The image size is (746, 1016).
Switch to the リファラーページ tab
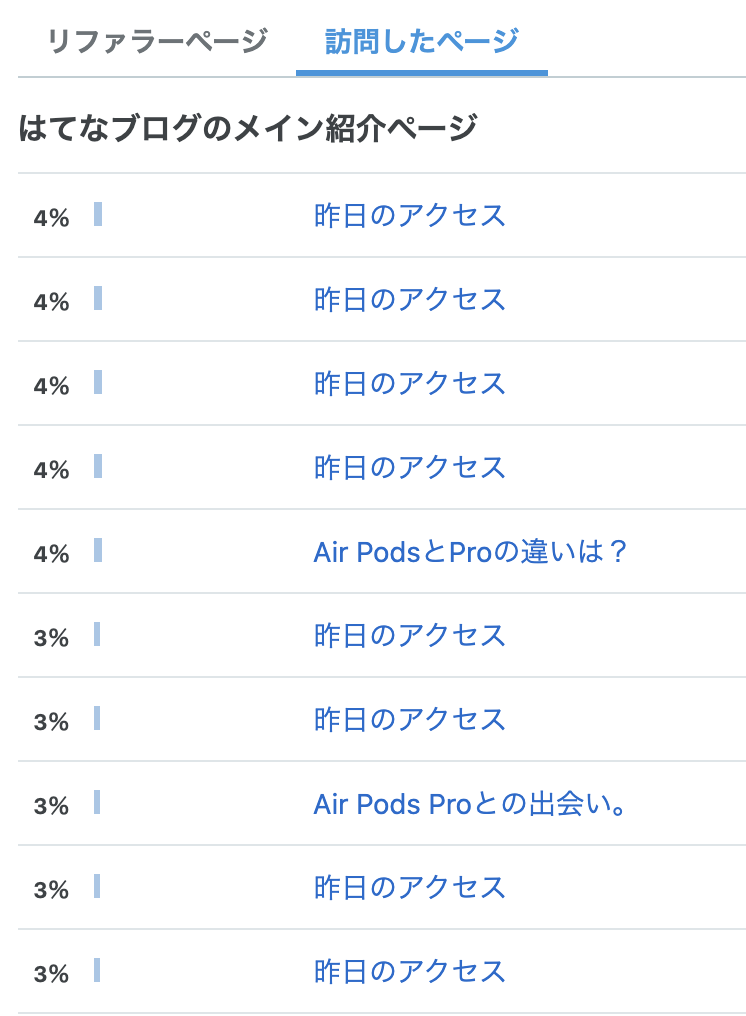tap(157, 41)
